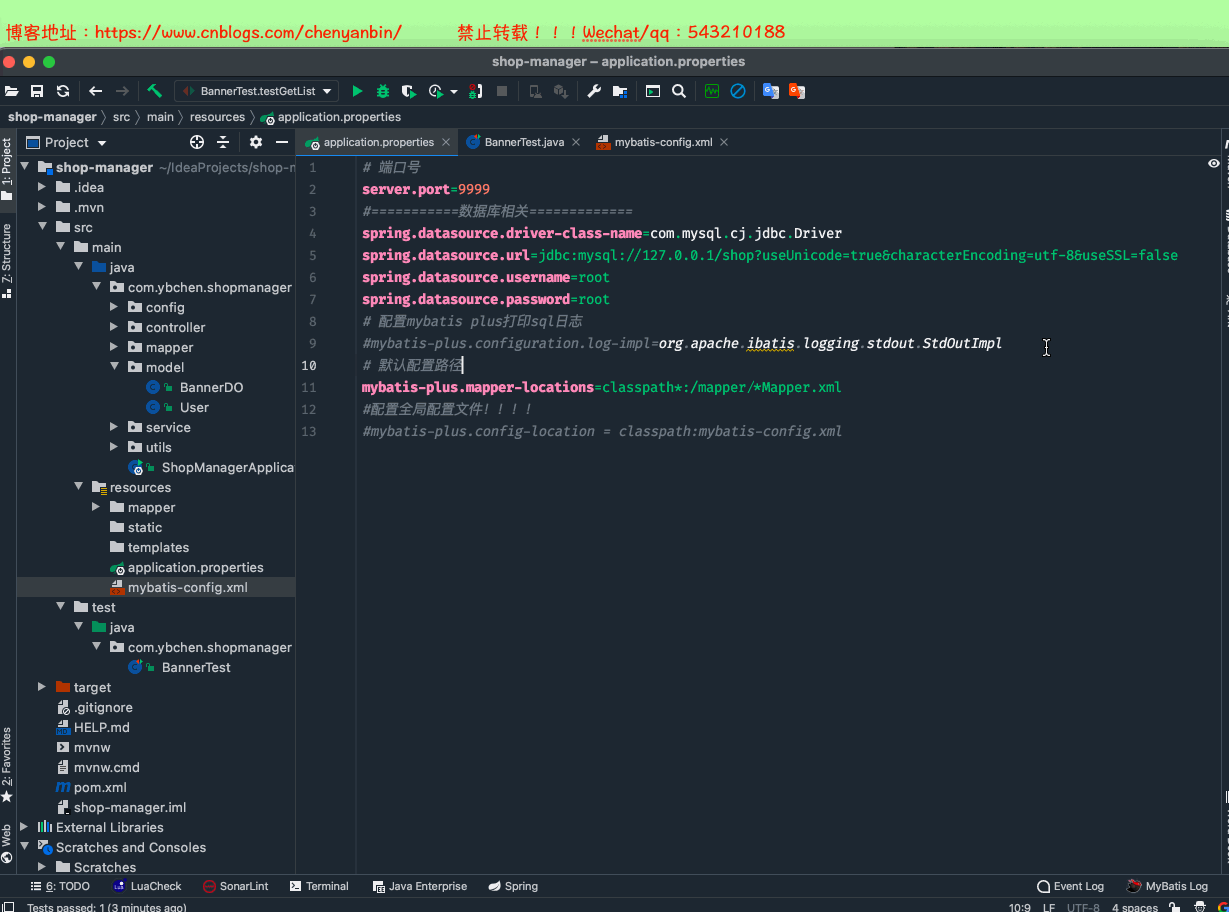Open Project Structure wrench icon
The image size is (1229, 912).
[594, 91]
